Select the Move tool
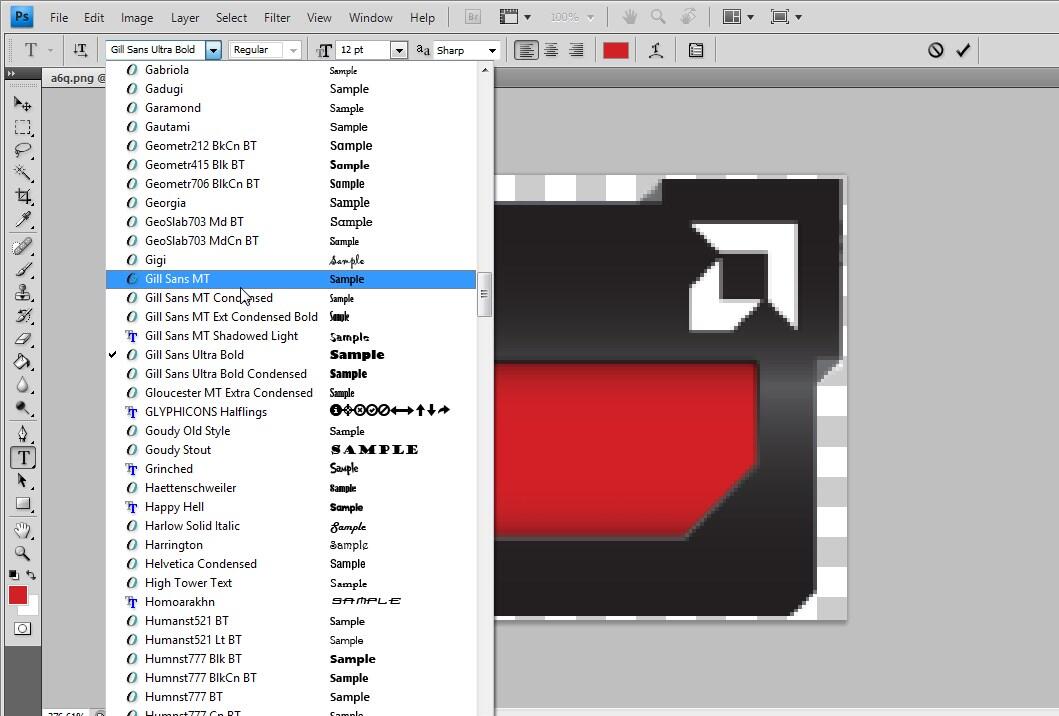 click(x=22, y=104)
